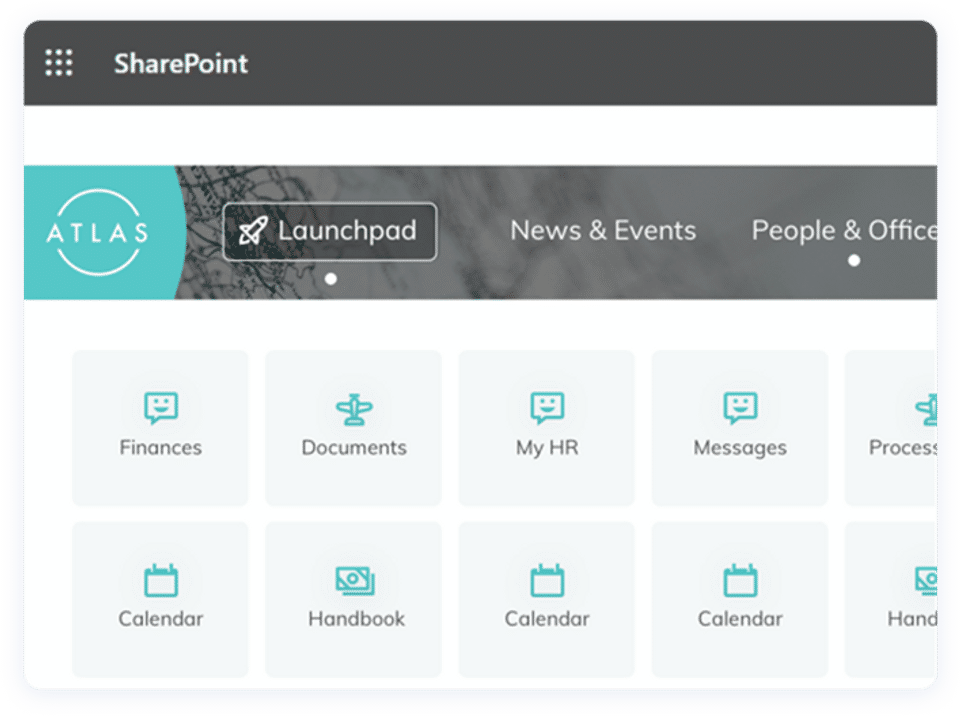Select the Launchpad tab
Viewport: 960px width, 716px height.
[x=330, y=232]
